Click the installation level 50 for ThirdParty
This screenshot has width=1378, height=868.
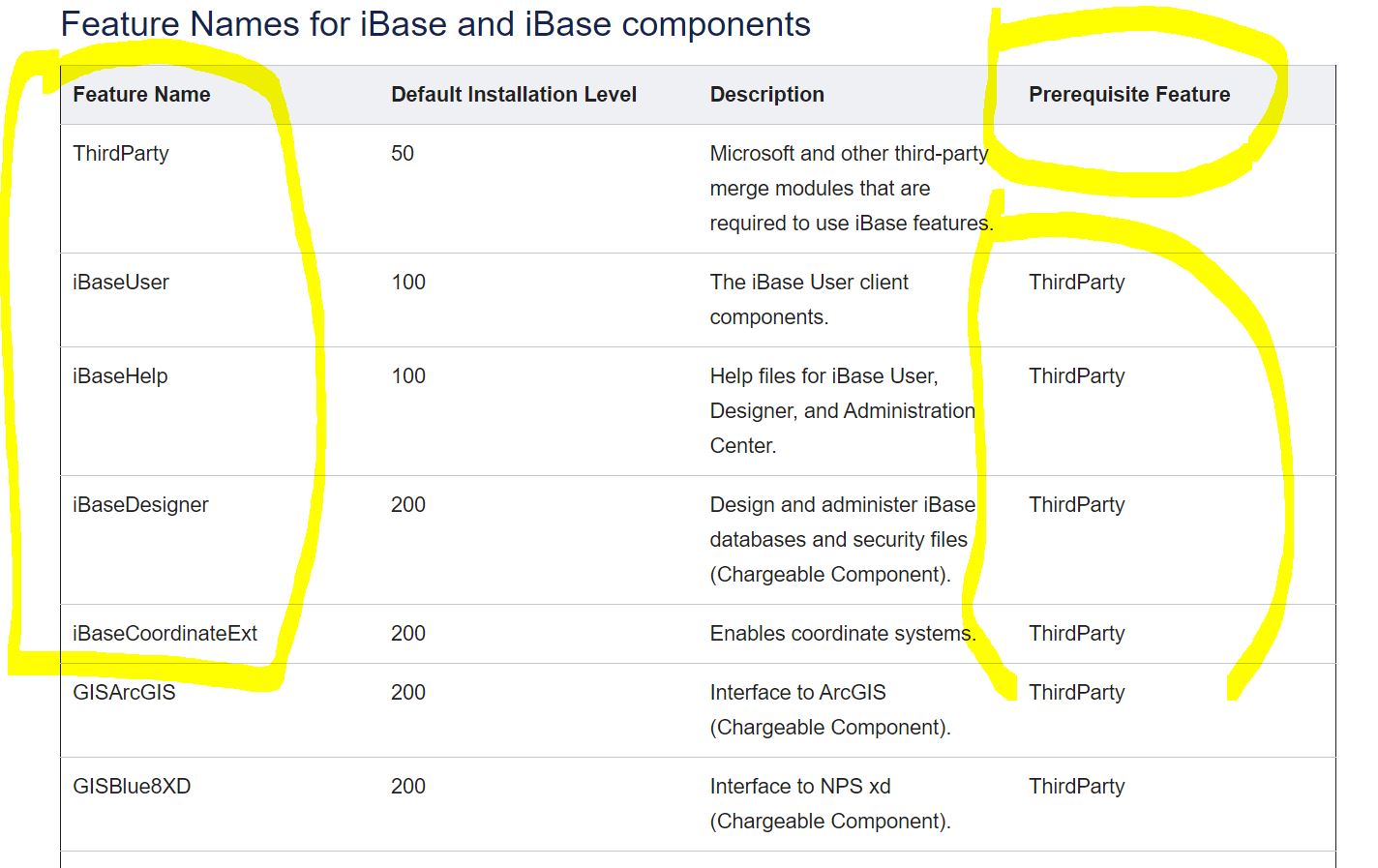[x=404, y=153]
